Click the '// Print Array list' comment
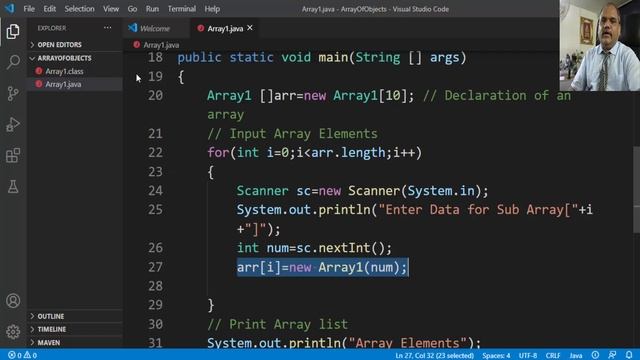The image size is (640, 360). (278, 324)
